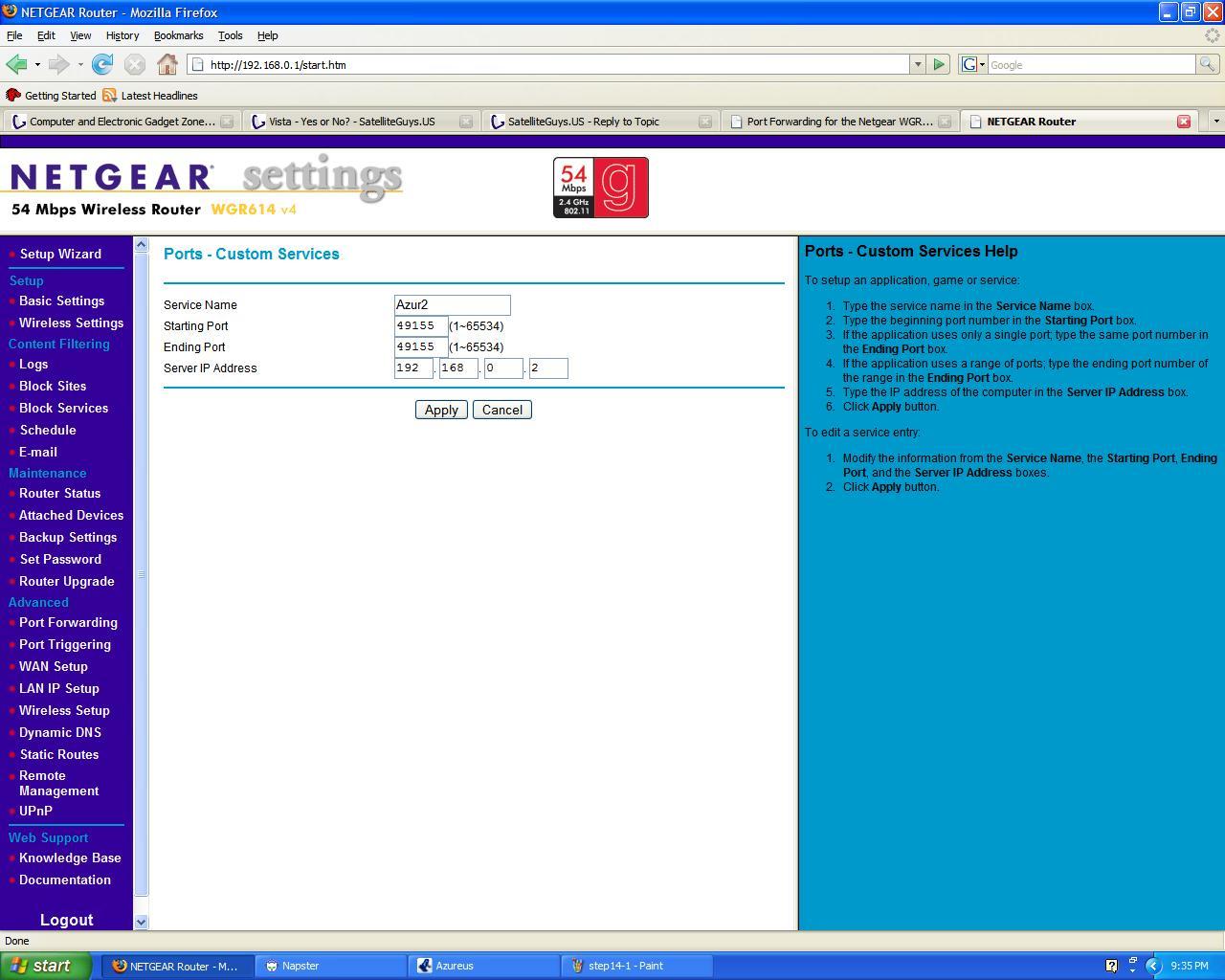Click the green Go arrow beside URL bar
The width and height of the screenshot is (1225, 980).
[x=939, y=64]
